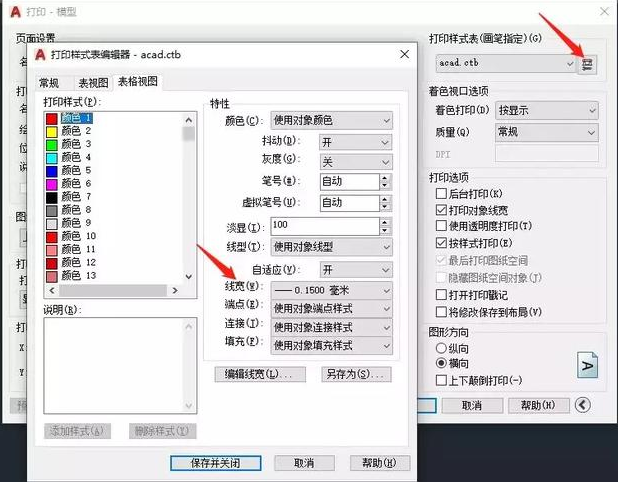
Task: Enable 打开打印戳记 checkbox
Action: point(441,295)
